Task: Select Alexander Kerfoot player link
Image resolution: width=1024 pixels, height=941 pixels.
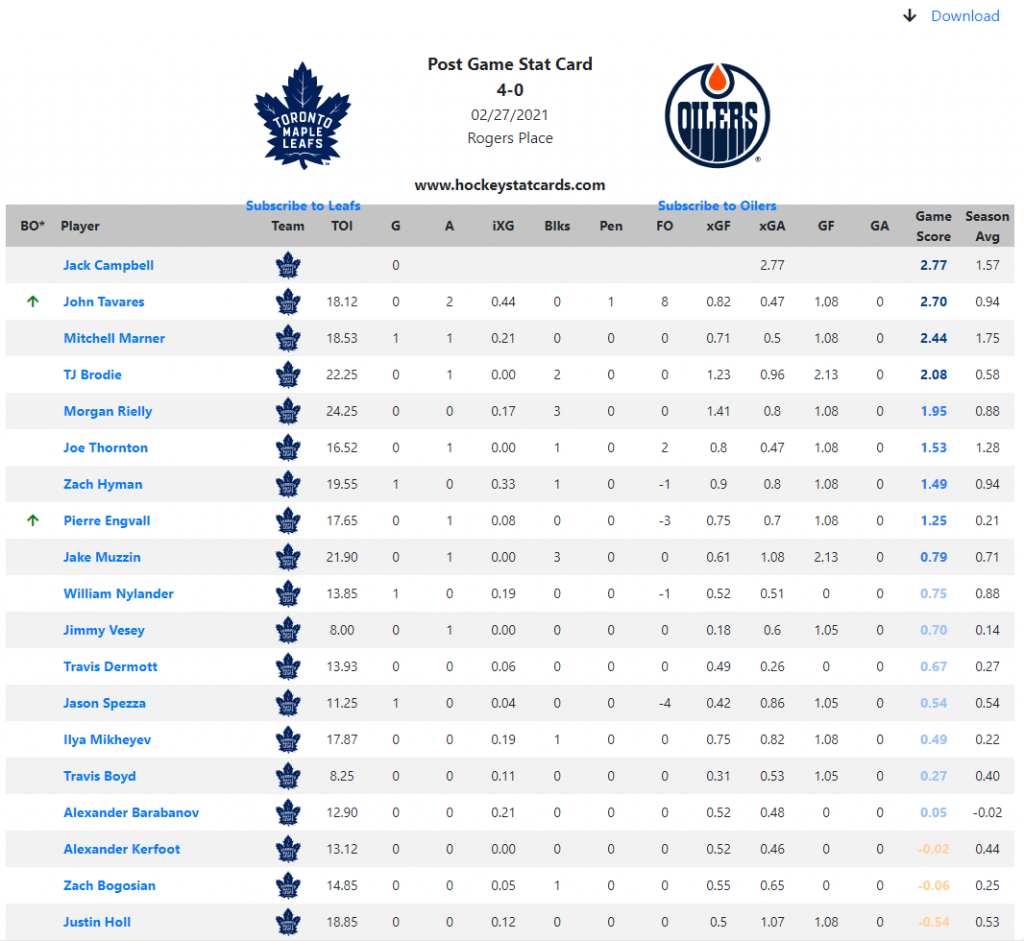Action: coord(121,849)
